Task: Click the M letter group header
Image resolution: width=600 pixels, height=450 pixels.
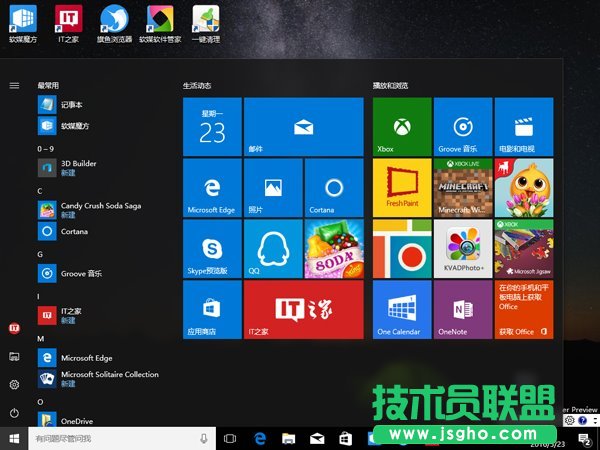Action: pyautogui.click(x=41, y=339)
